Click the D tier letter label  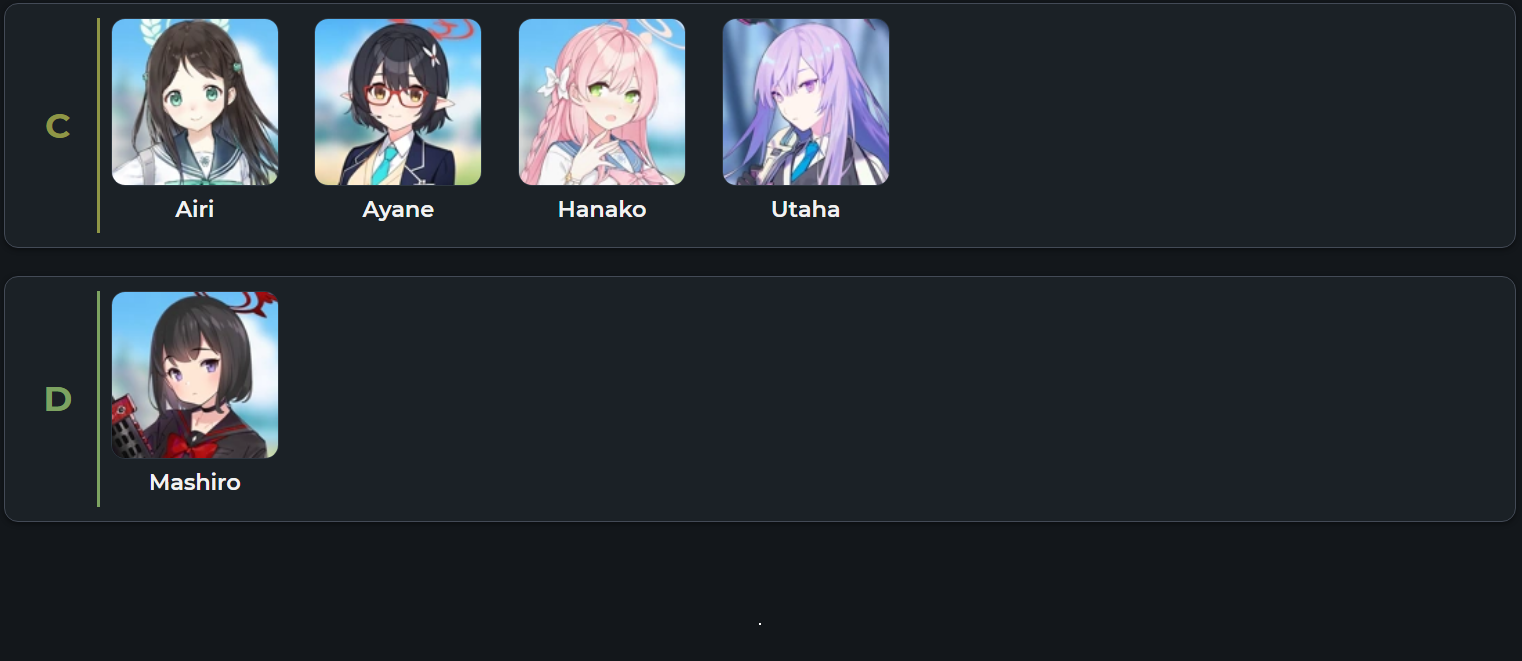[x=58, y=400]
